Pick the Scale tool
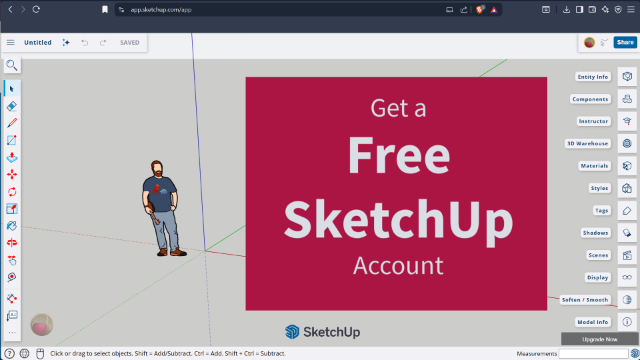The image size is (640, 360). click(x=12, y=209)
